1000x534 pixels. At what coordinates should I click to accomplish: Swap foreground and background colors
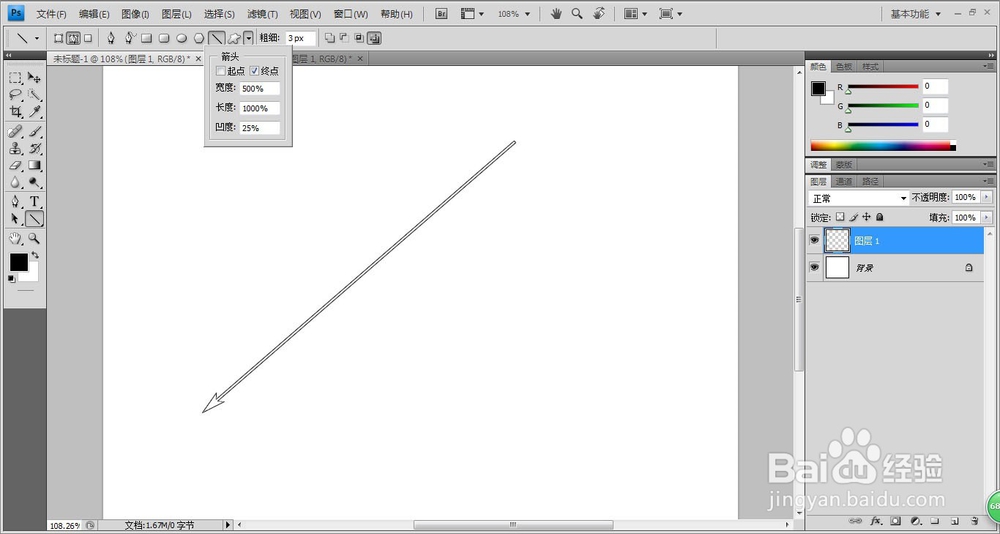coord(35,255)
